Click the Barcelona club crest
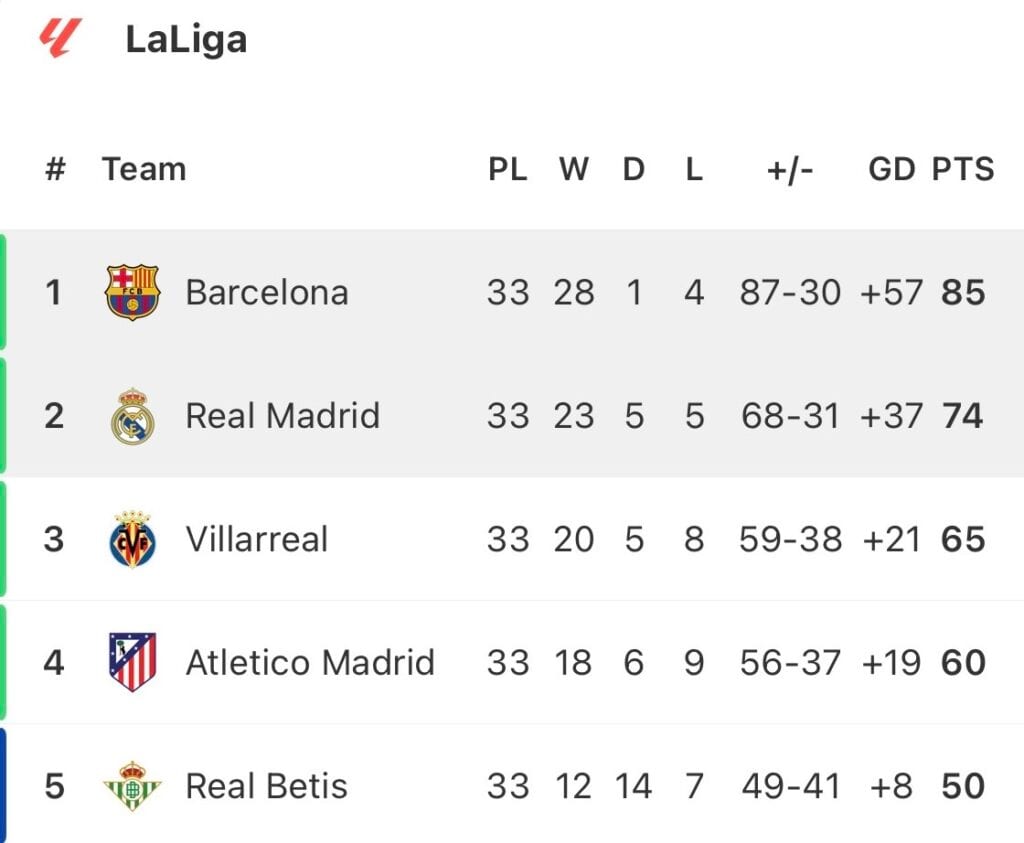 (133, 292)
